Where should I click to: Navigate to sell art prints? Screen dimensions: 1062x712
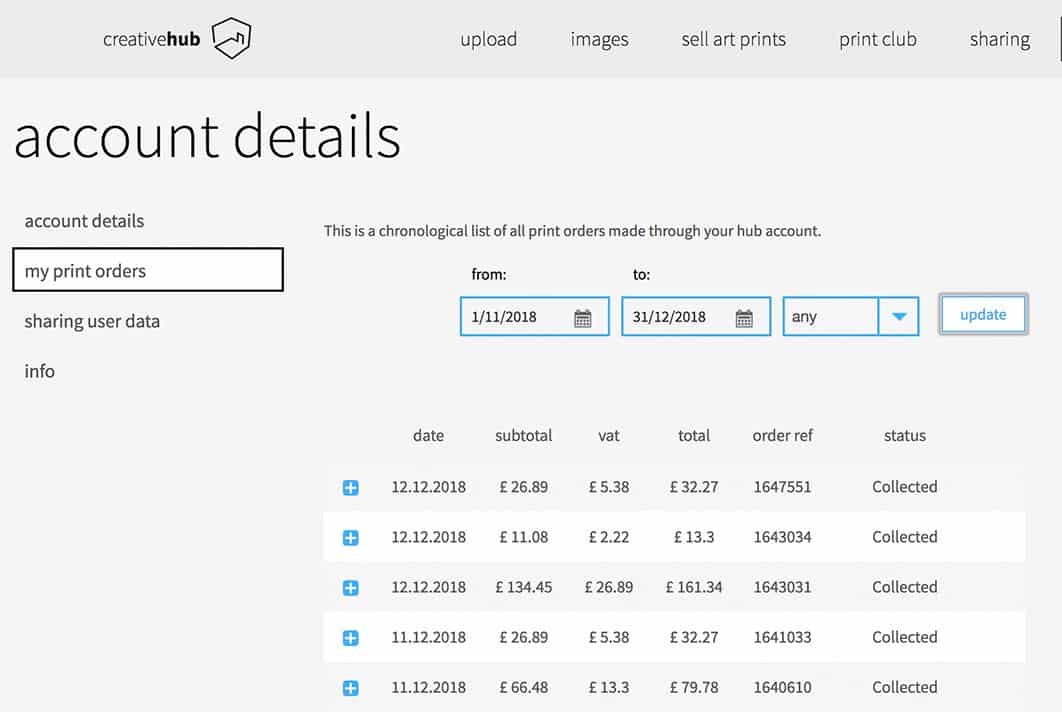(x=733, y=40)
